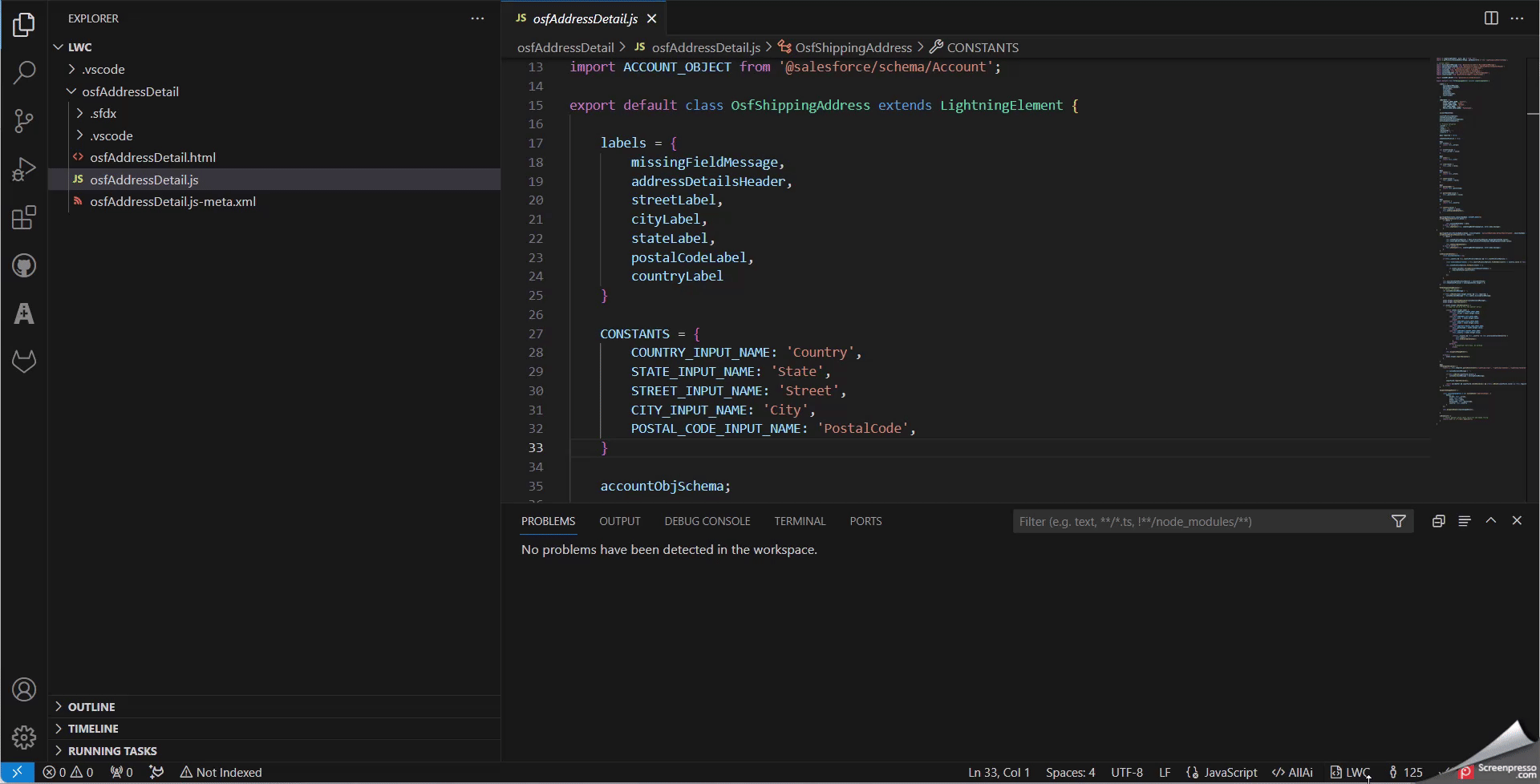Open the Search view in activity bar
The image size is (1540, 784).
point(24,73)
